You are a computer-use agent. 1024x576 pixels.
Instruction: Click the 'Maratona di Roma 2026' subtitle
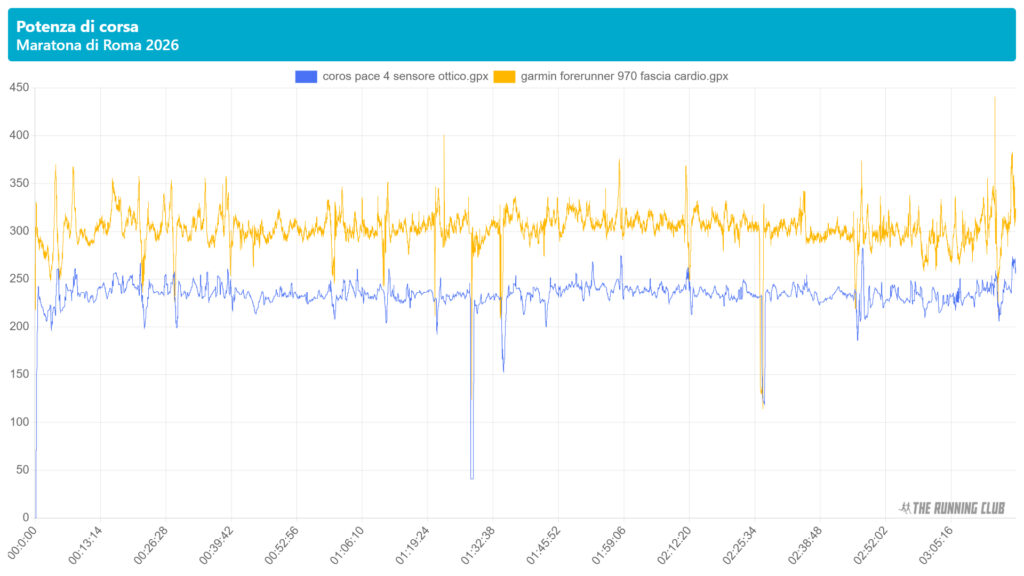pyautogui.click(x=98, y=46)
